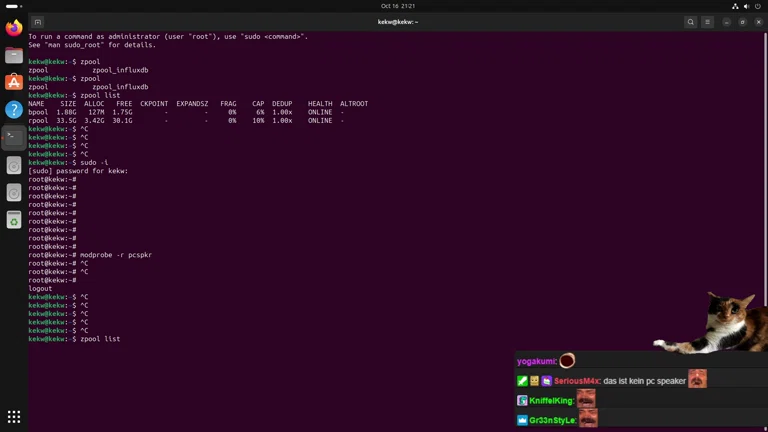Click Gr33nStyLe username in chat overlay
Viewport: 768px width, 432px height.
pos(552,420)
